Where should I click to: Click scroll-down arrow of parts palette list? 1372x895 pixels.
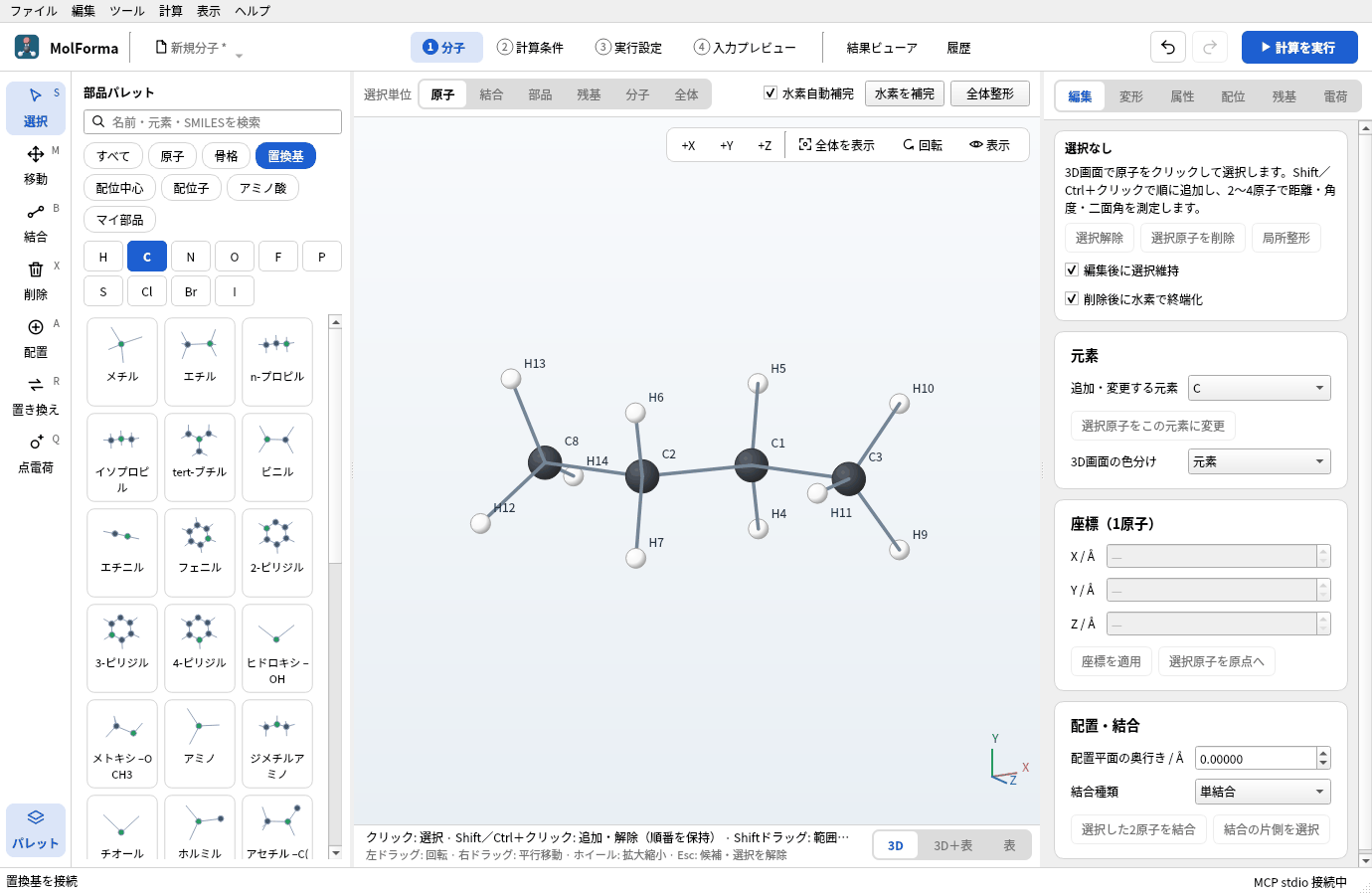point(335,852)
